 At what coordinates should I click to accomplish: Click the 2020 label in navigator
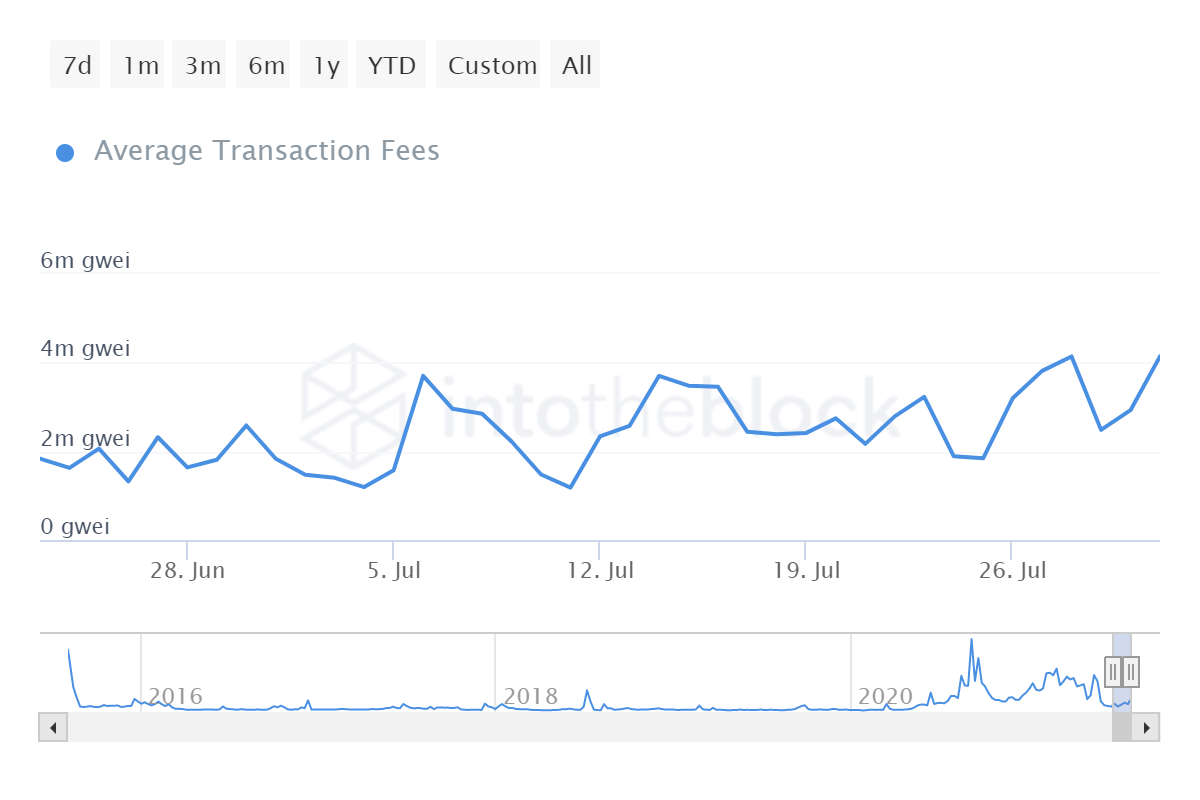pyautogui.click(x=886, y=696)
